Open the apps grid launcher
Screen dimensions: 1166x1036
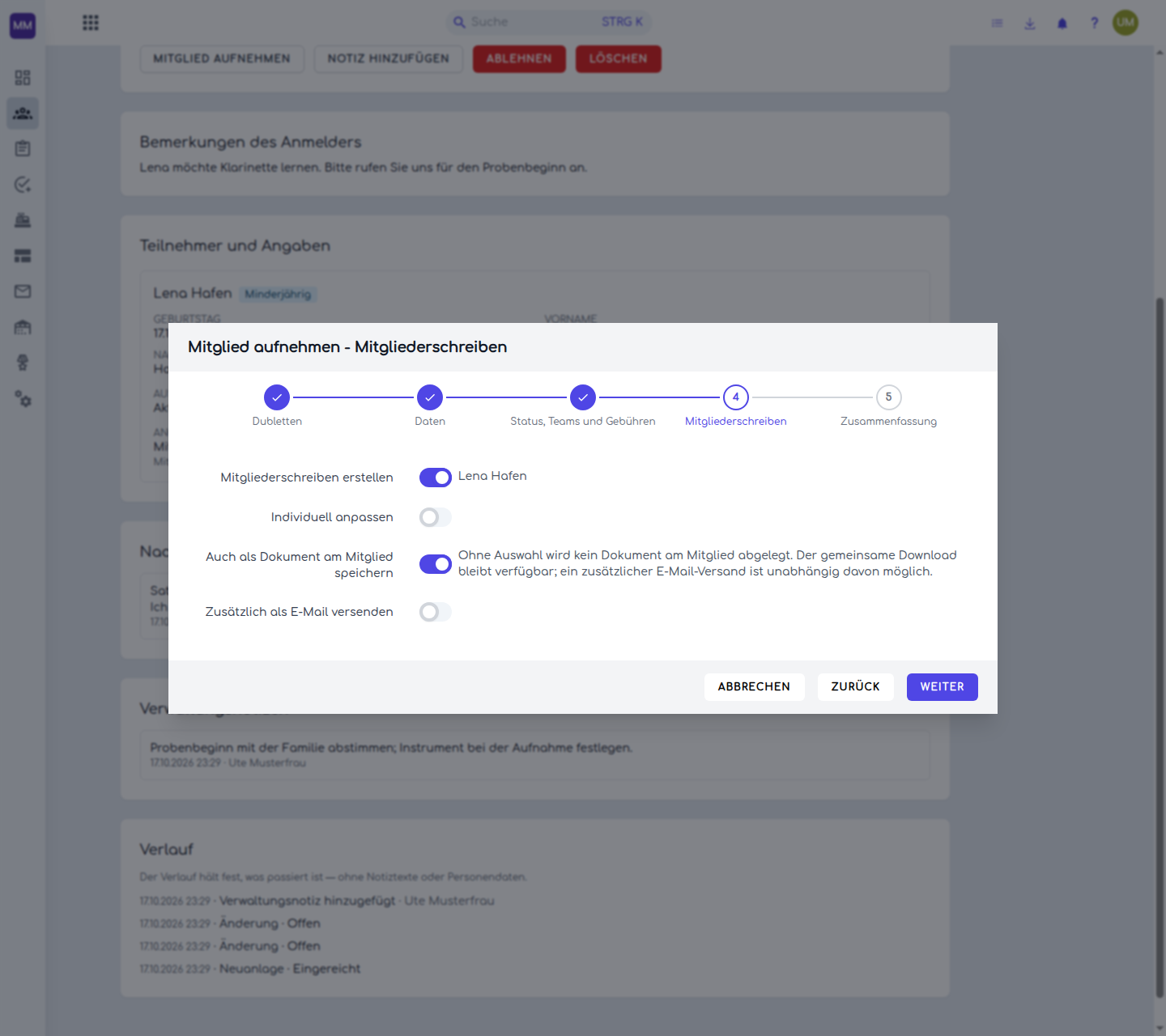[91, 23]
